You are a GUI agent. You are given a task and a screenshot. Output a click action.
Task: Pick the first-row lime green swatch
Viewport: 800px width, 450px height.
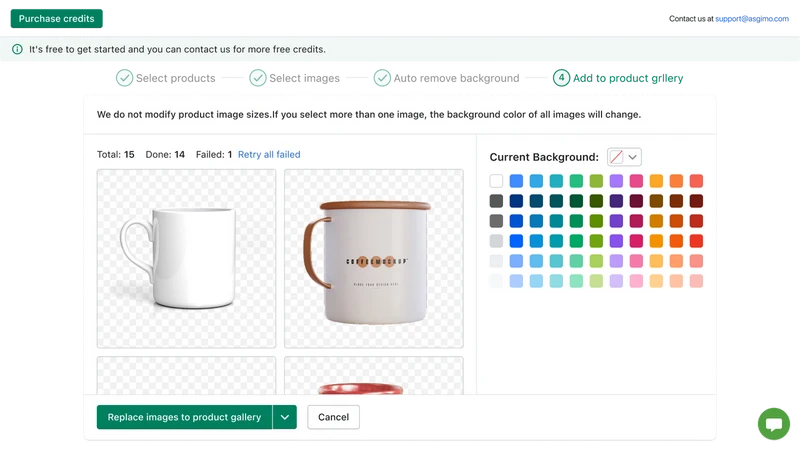point(596,181)
